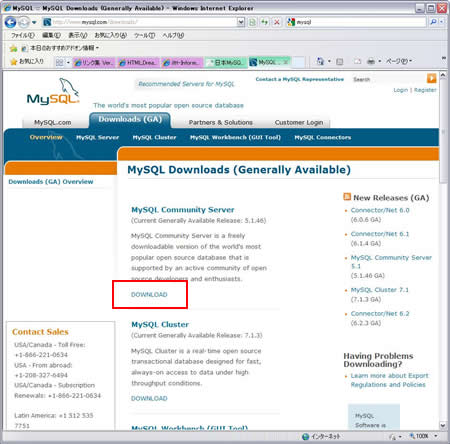The height and width of the screenshot is (444, 450).
Task: Switch to the 日本MySQ tab
Action: click(x=226, y=62)
